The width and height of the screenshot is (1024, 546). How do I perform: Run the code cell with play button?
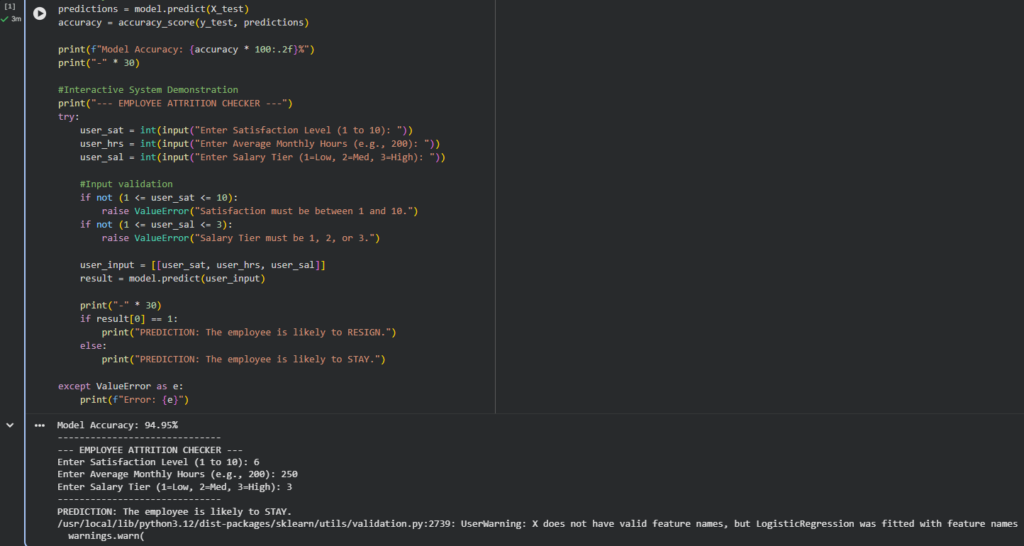[39, 13]
